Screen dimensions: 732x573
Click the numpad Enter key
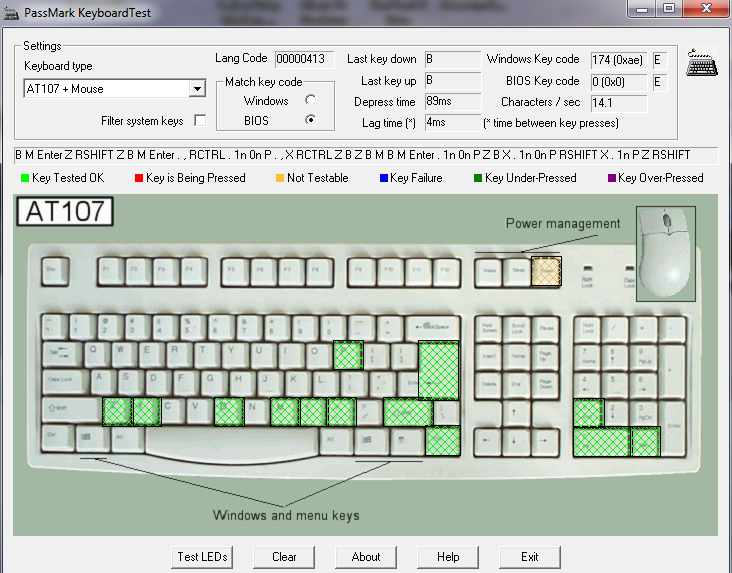pos(672,428)
